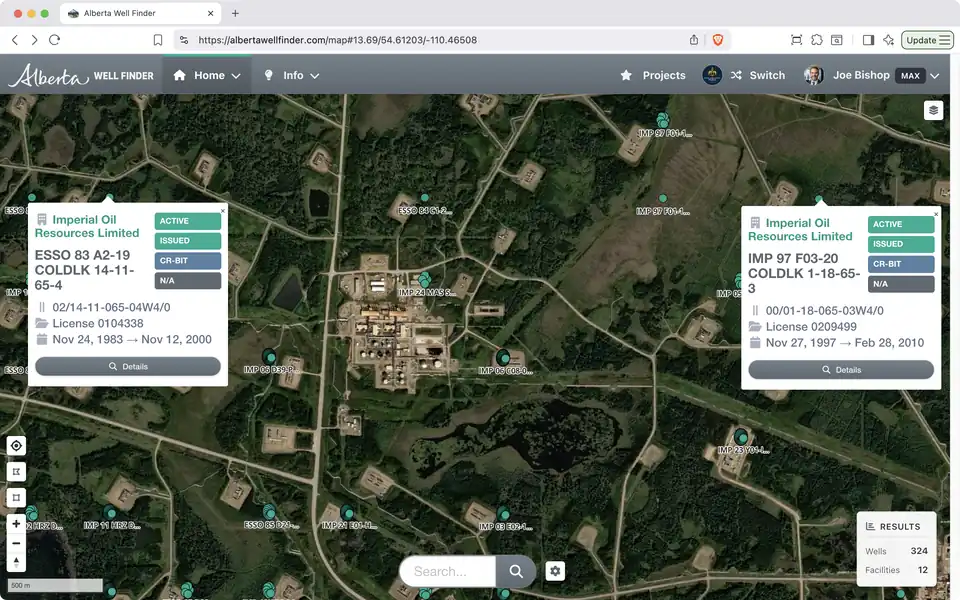This screenshot has height=600, width=960.
Task: Expand the Home menu chevron
Action: tap(236, 76)
